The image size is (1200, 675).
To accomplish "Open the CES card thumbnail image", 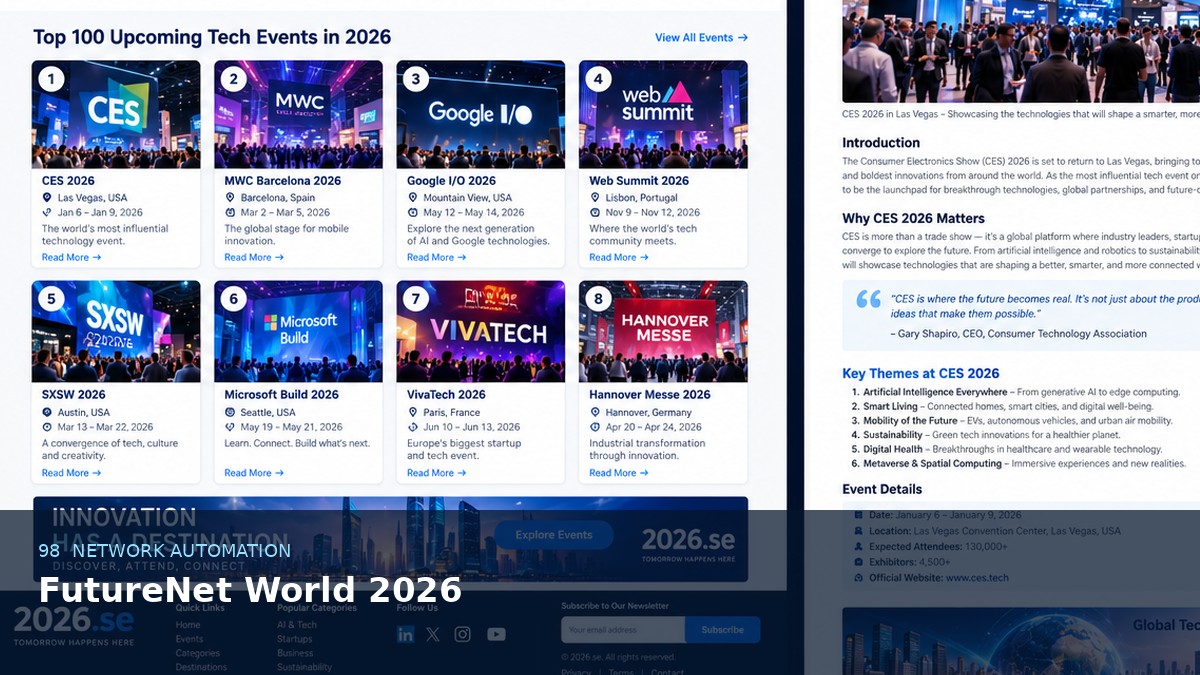I will click(x=116, y=114).
